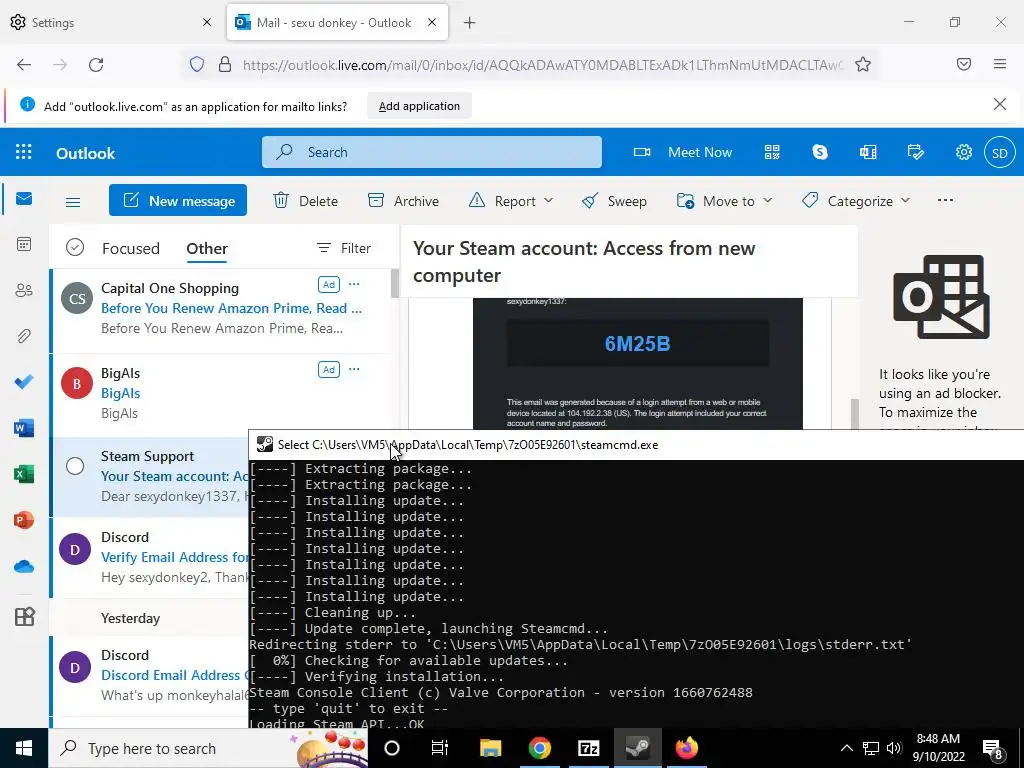Open the To Do checkmark app
The height and width of the screenshot is (768, 1024).
[24, 381]
